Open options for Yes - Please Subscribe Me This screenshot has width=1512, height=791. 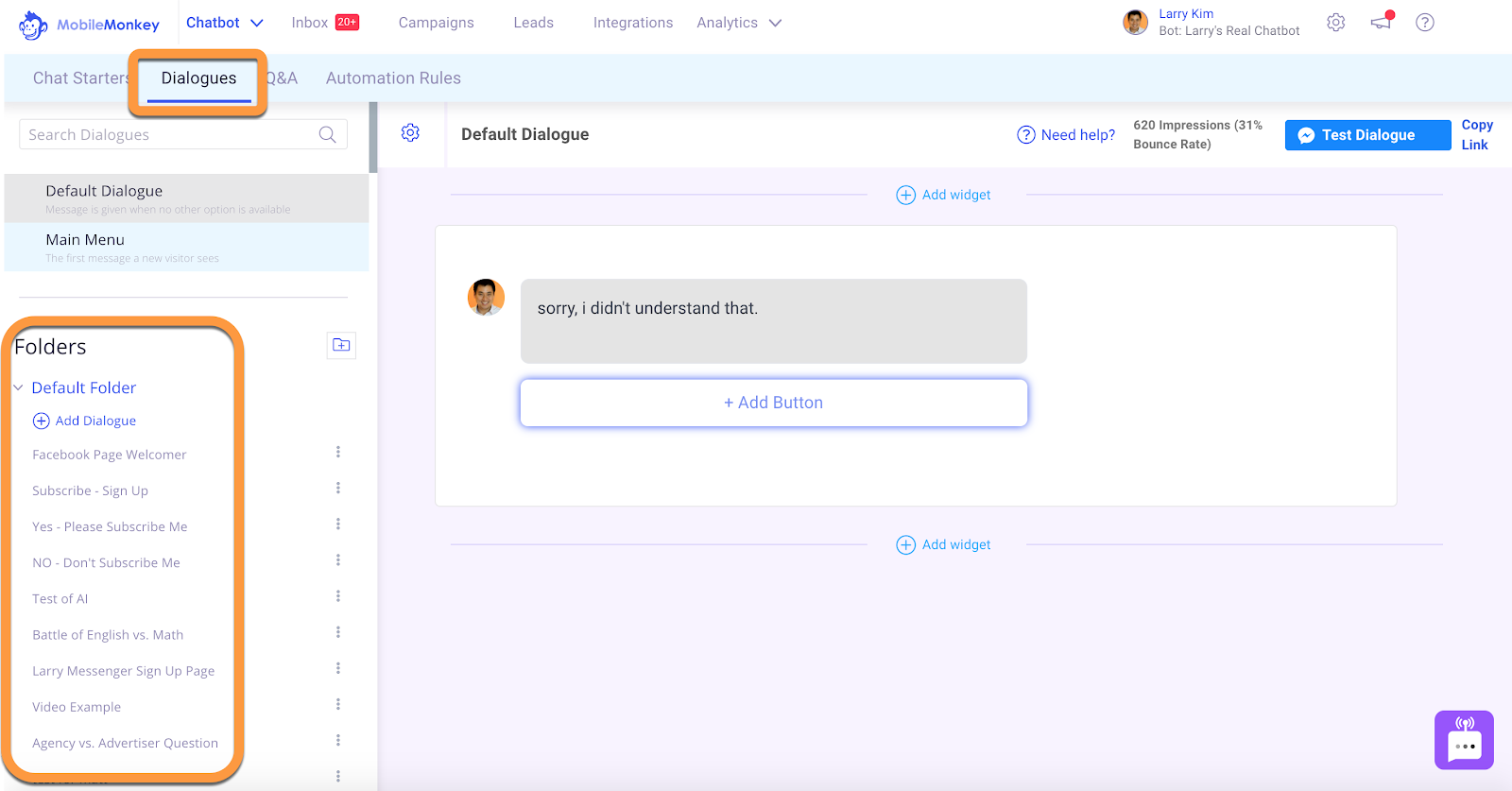(337, 524)
